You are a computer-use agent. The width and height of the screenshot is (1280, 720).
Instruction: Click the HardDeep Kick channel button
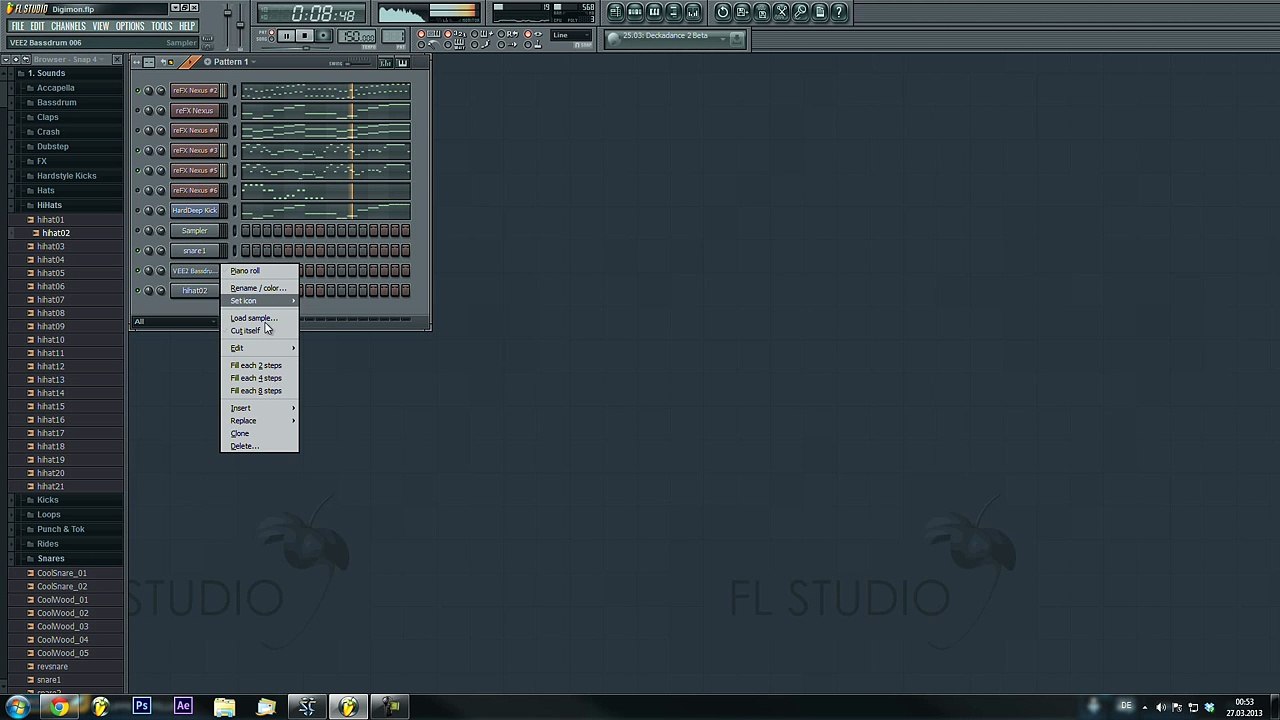click(x=194, y=211)
